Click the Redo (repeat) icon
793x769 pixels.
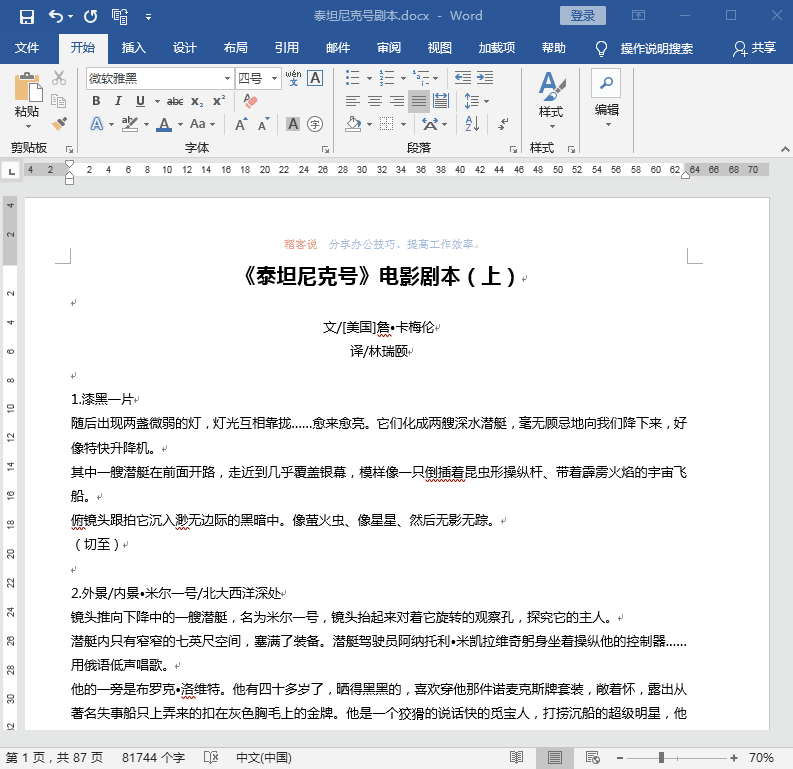click(91, 17)
